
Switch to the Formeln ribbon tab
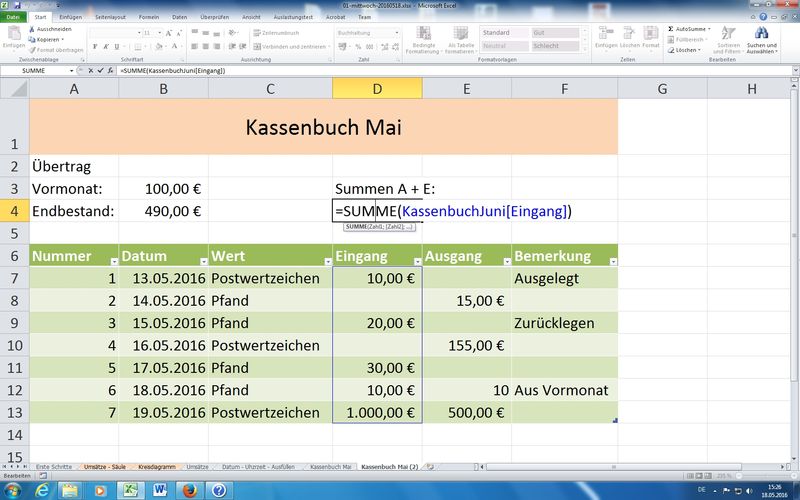click(149, 17)
